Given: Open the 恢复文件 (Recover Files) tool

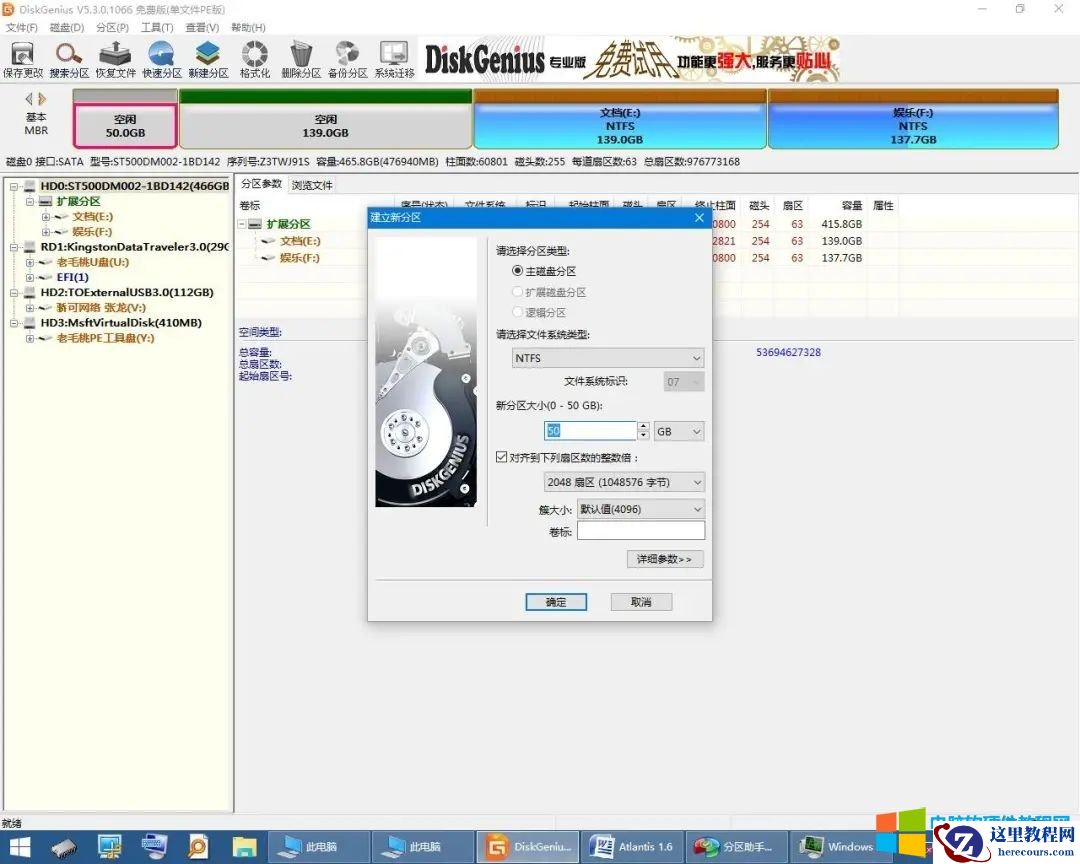Looking at the screenshot, I should (115, 59).
